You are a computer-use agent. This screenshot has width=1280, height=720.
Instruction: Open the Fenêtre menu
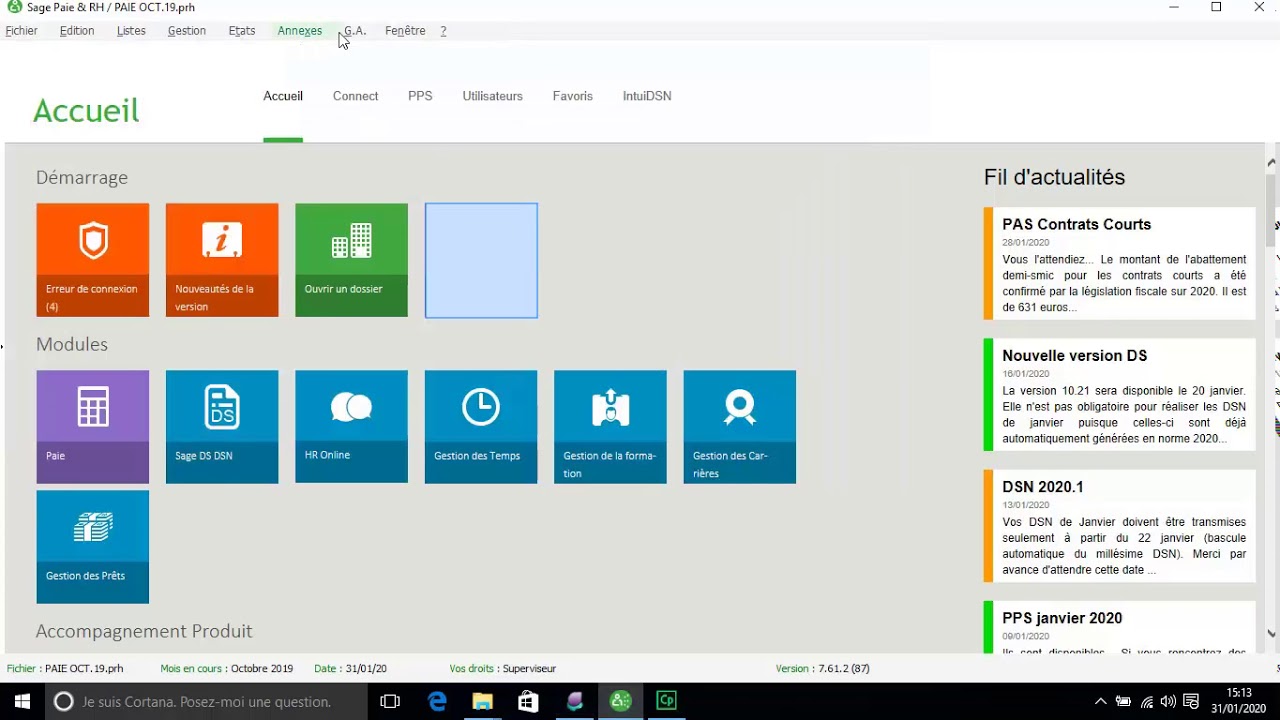[405, 31]
